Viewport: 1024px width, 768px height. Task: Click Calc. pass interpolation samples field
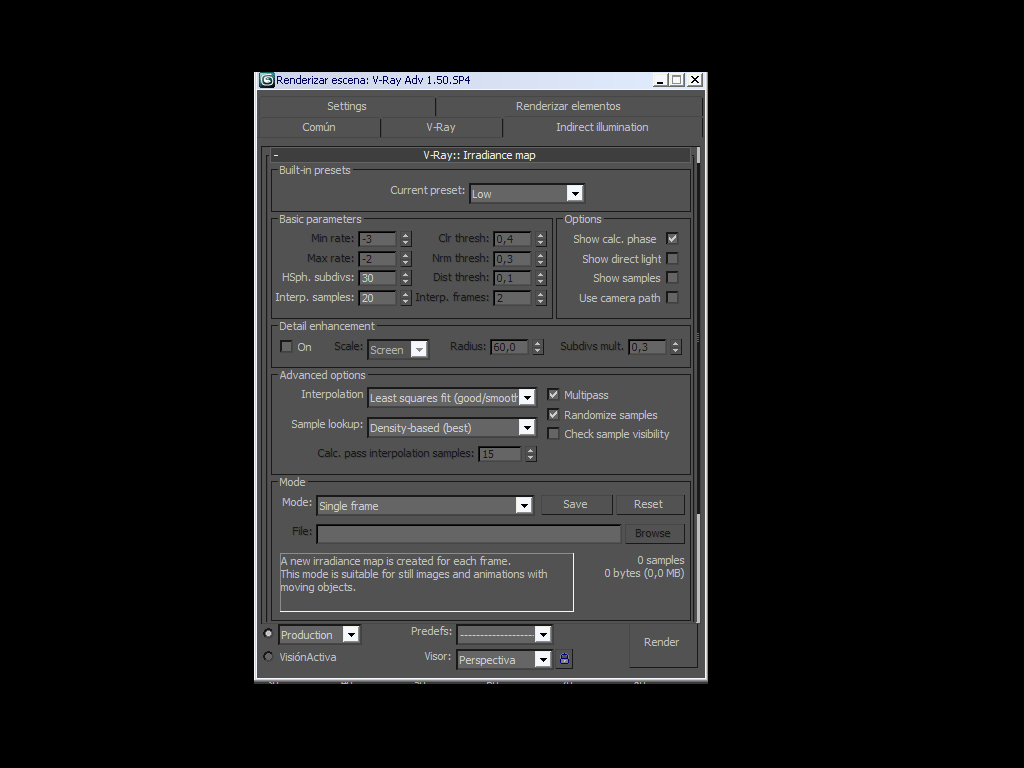coord(500,454)
